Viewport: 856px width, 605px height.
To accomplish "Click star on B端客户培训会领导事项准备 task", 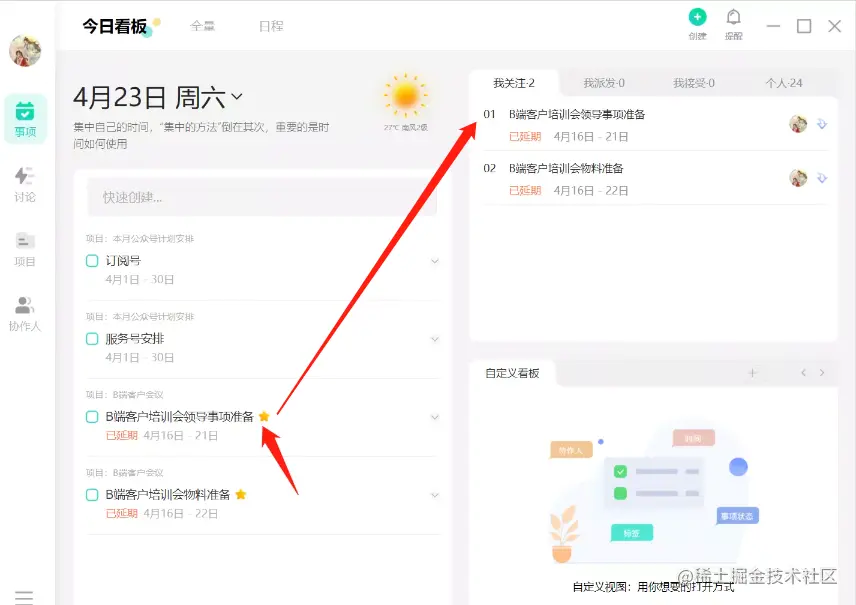I will click(x=264, y=417).
